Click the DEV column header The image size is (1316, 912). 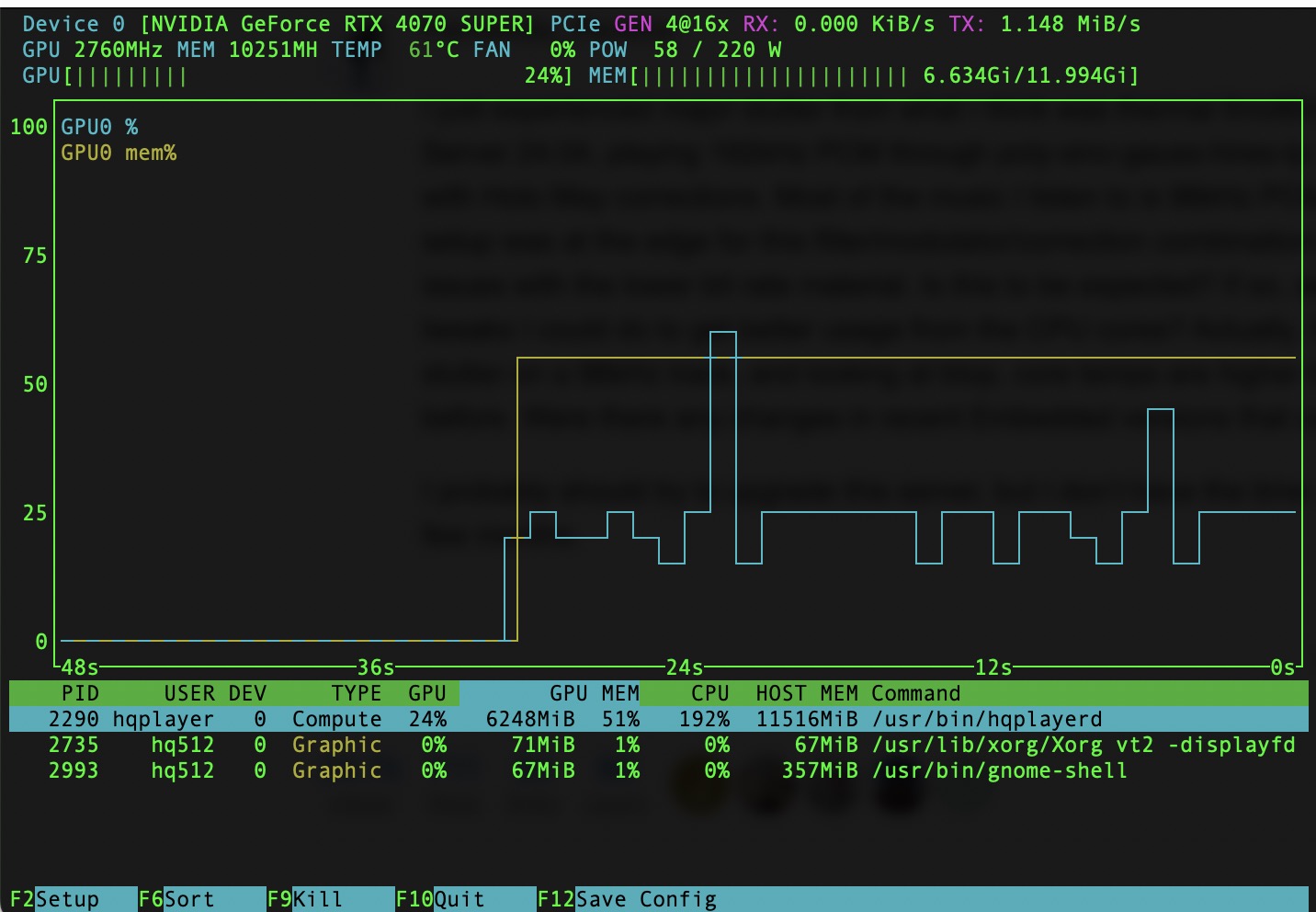[247, 693]
